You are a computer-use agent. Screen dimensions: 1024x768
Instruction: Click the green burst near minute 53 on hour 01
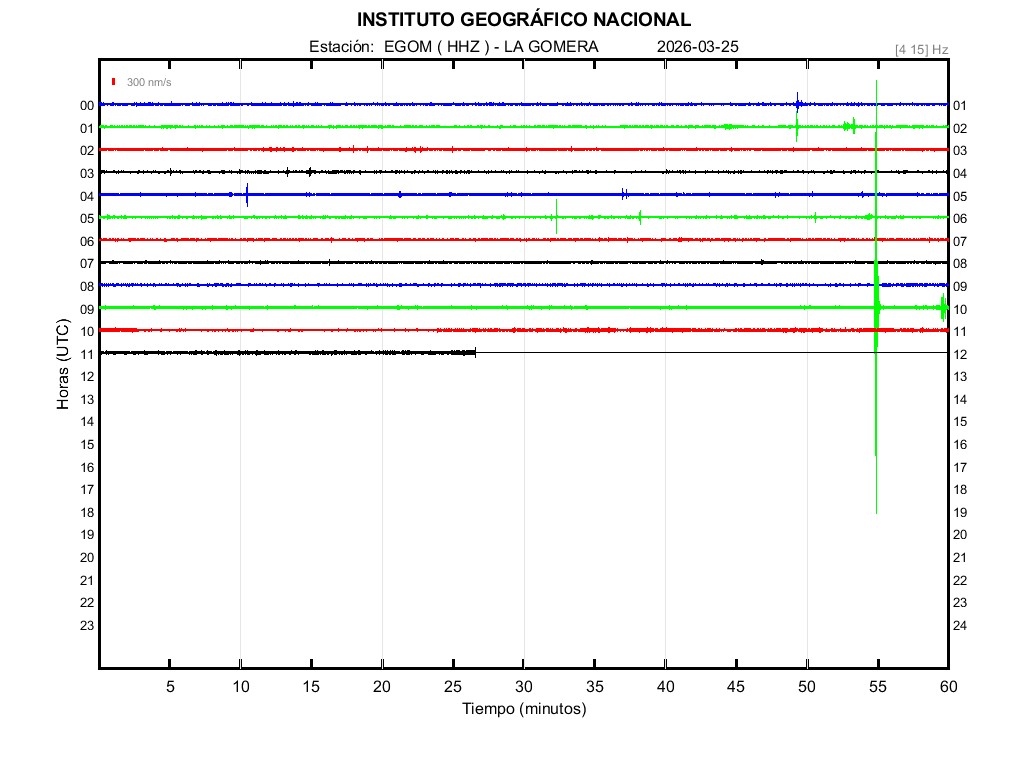850,126
